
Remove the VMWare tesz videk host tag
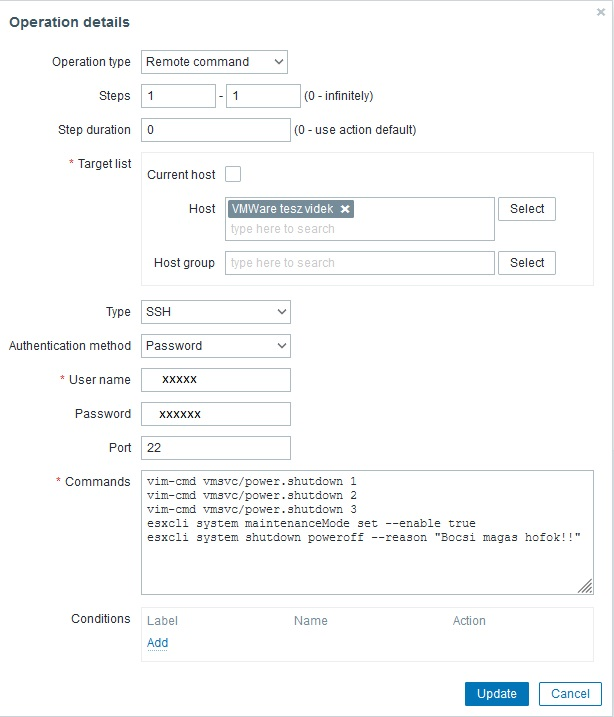click(345, 209)
